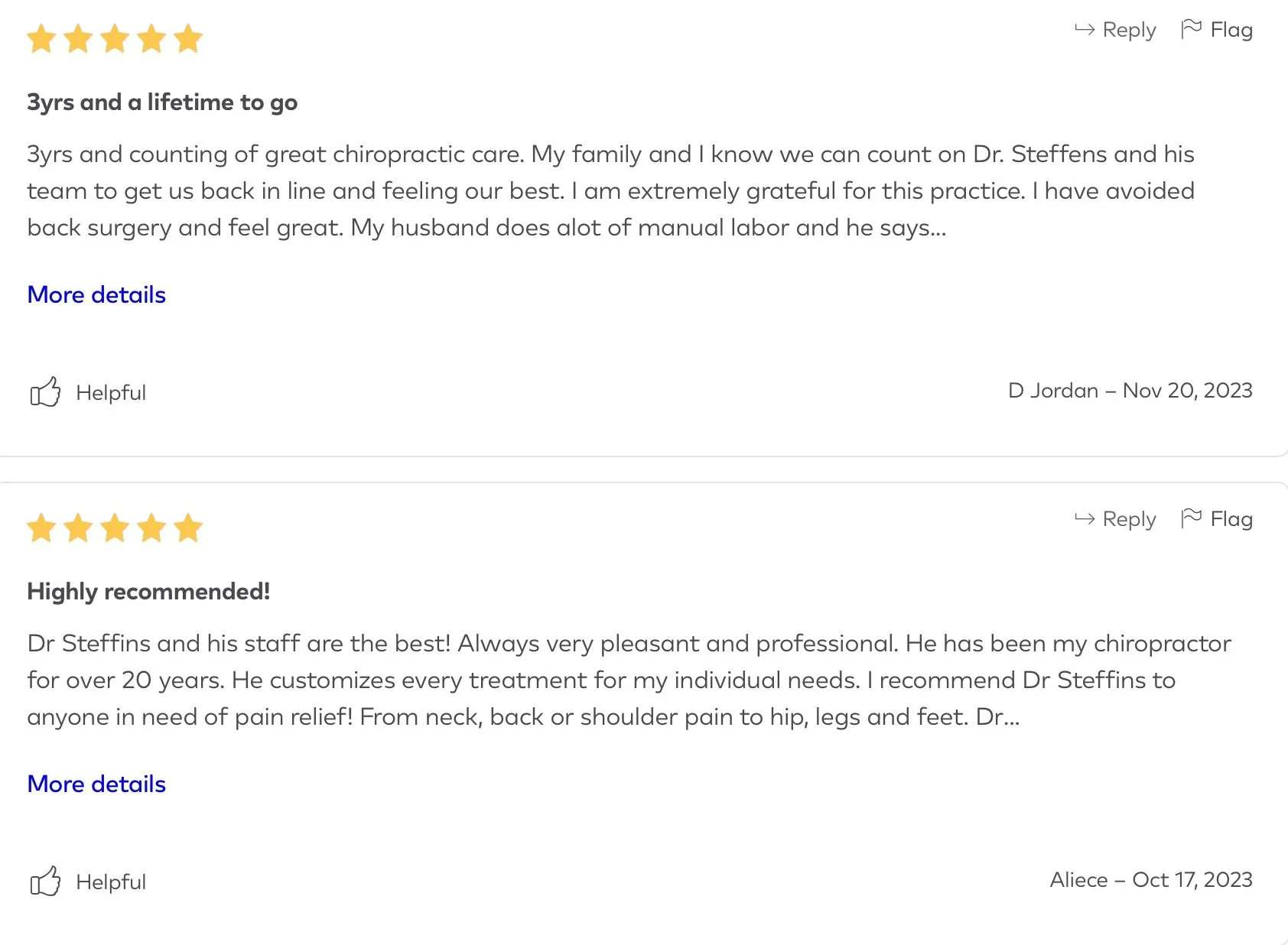Click the first star of D Jordan's rating

(41, 39)
